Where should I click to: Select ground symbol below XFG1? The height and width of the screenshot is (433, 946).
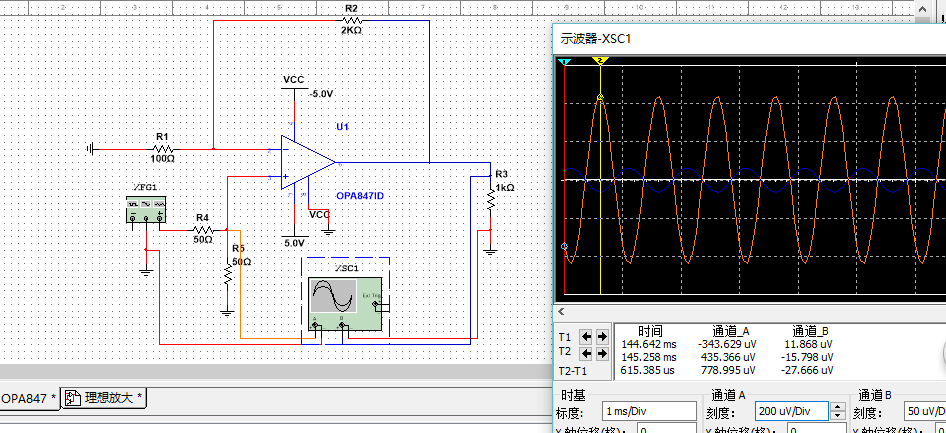click(x=145, y=270)
